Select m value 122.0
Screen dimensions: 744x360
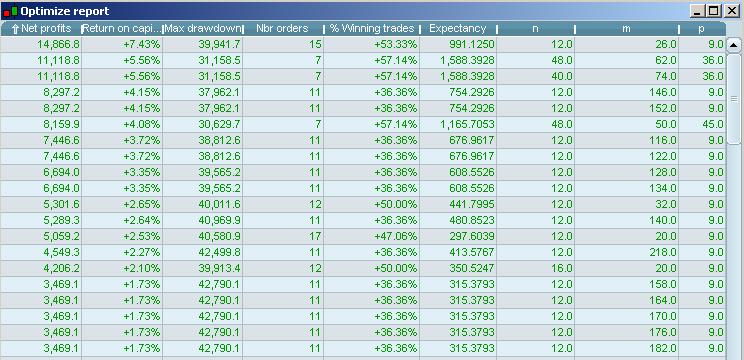pyautogui.click(x=663, y=157)
